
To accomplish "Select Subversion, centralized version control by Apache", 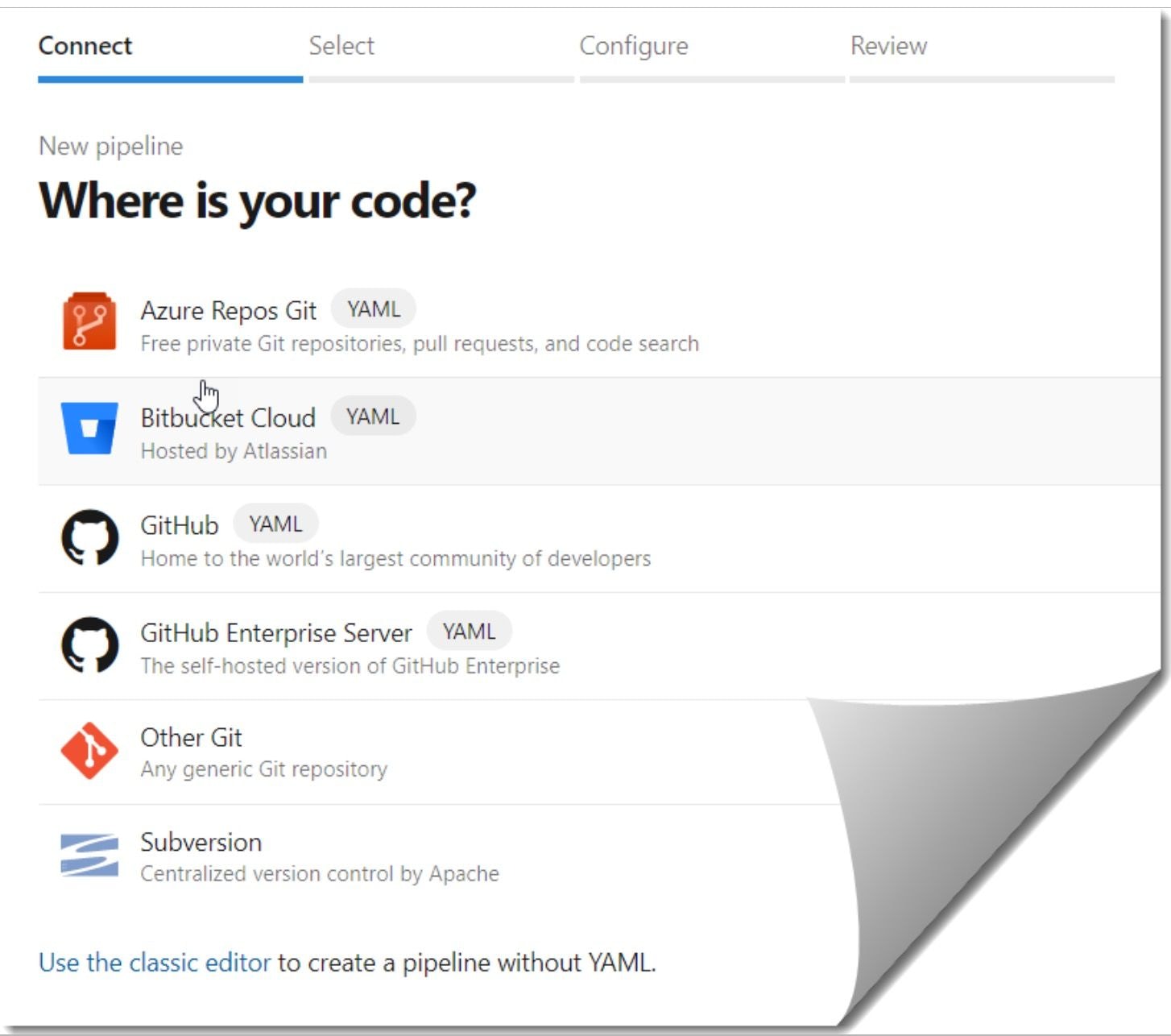I will point(201,842).
